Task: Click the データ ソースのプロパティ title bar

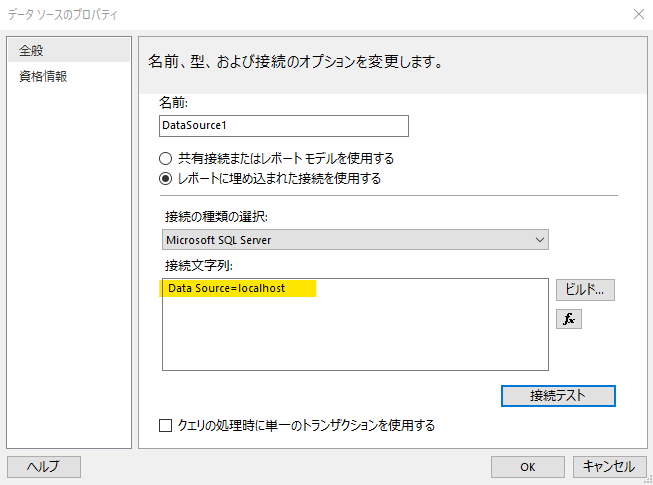Action: click(300, 15)
